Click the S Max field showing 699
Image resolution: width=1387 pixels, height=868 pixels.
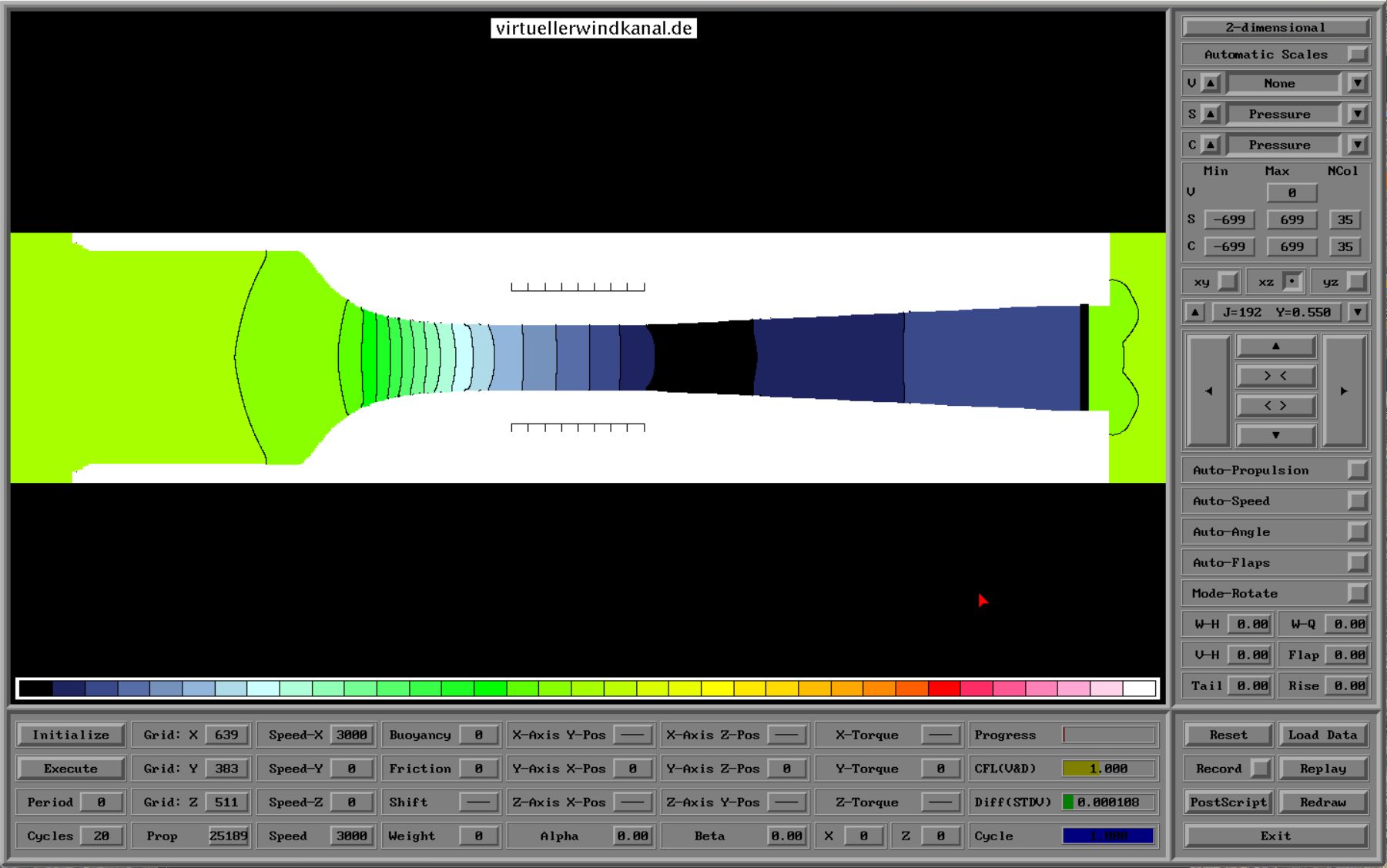(x=1292, y=220)
